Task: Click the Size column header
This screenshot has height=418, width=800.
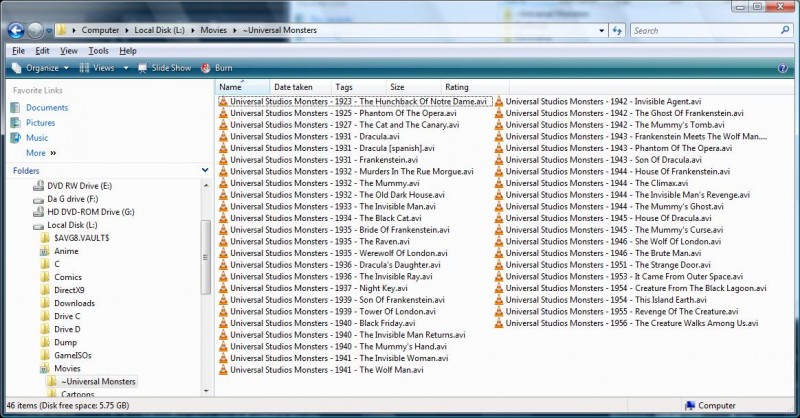Action: tap(413, 87)
